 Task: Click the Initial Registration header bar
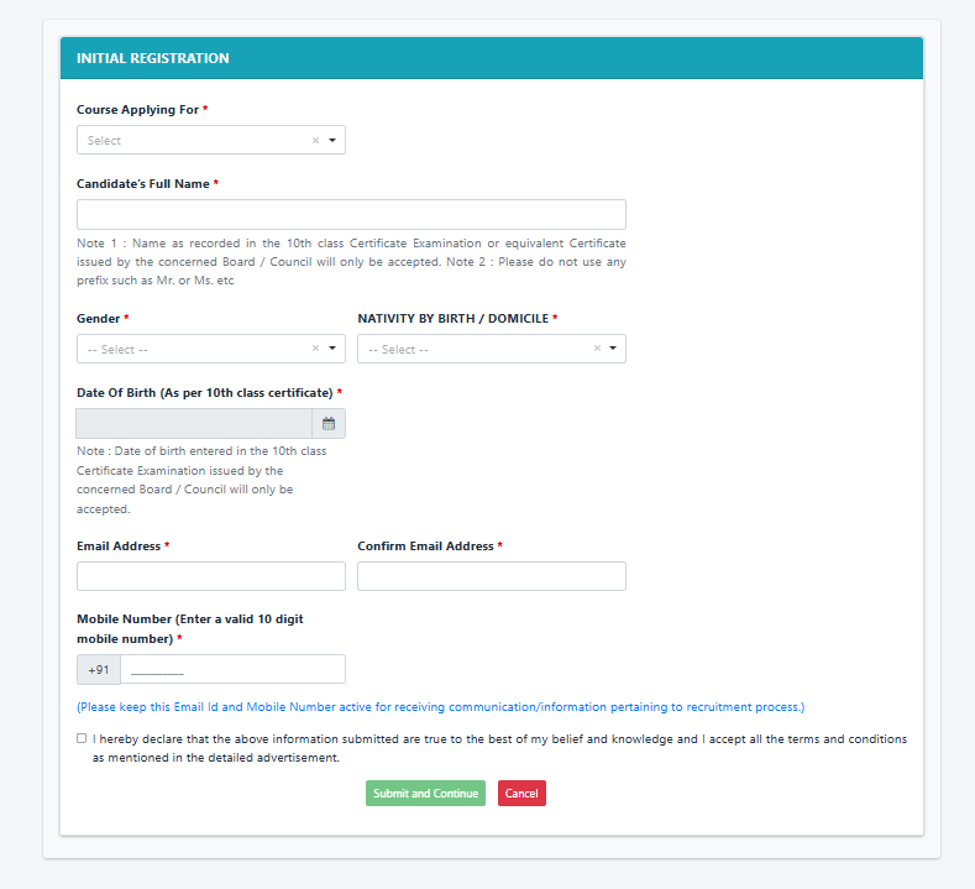point(491,58)
